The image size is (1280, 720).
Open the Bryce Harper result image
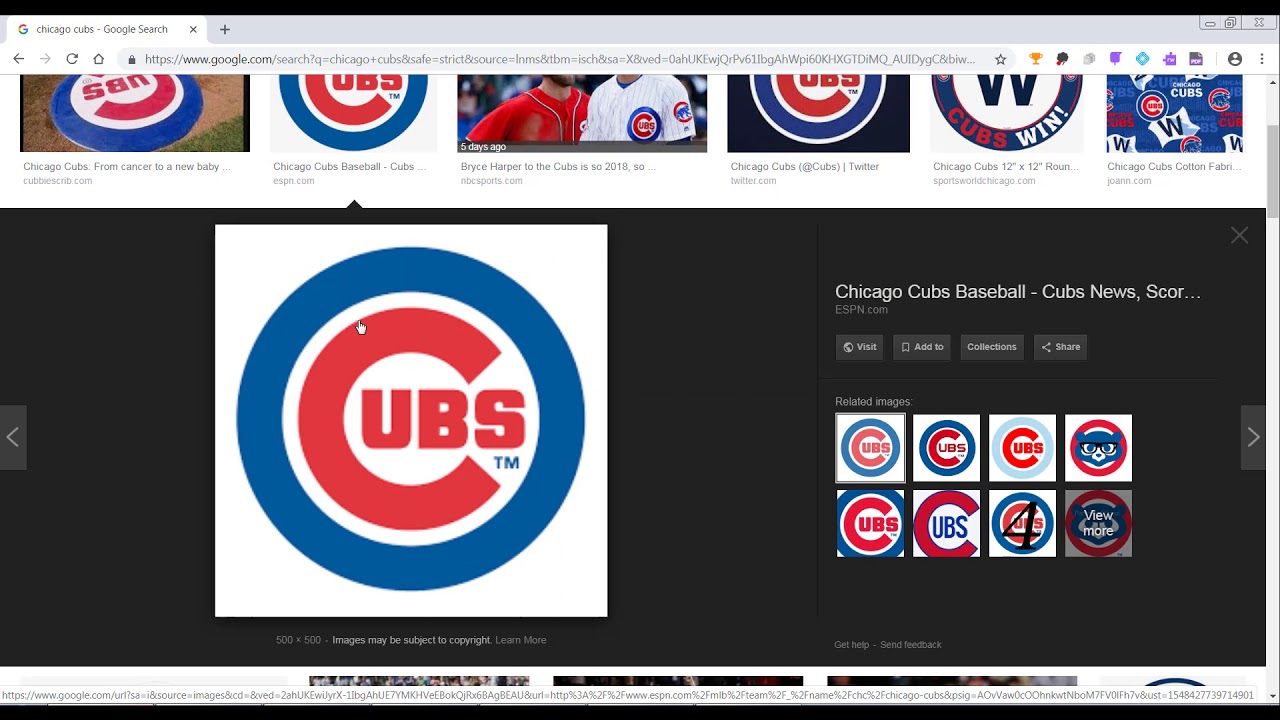pyautogui.click(x=582, y=113)
